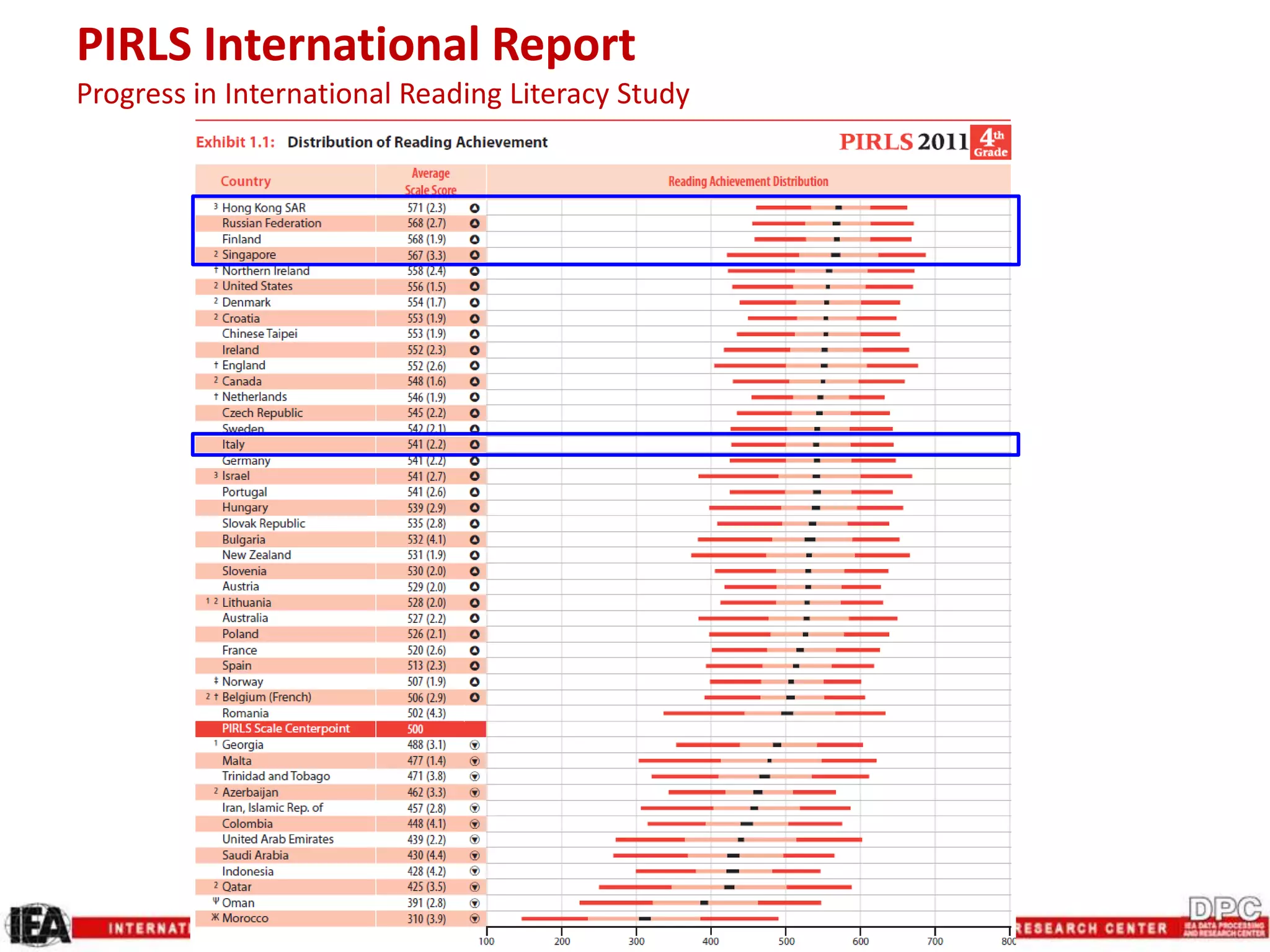Click the up-arrow icon in the Australia row
Viewport: 1270px width, 952px height.
click(474, 618)
